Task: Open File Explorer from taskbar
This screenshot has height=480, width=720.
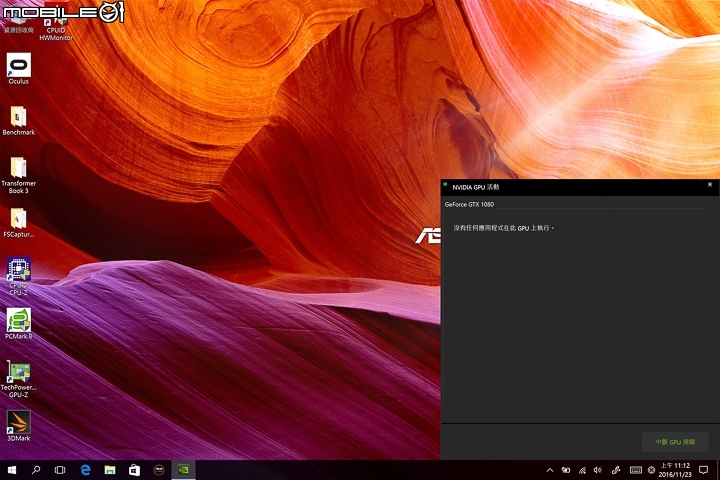Action: (110, 470)
